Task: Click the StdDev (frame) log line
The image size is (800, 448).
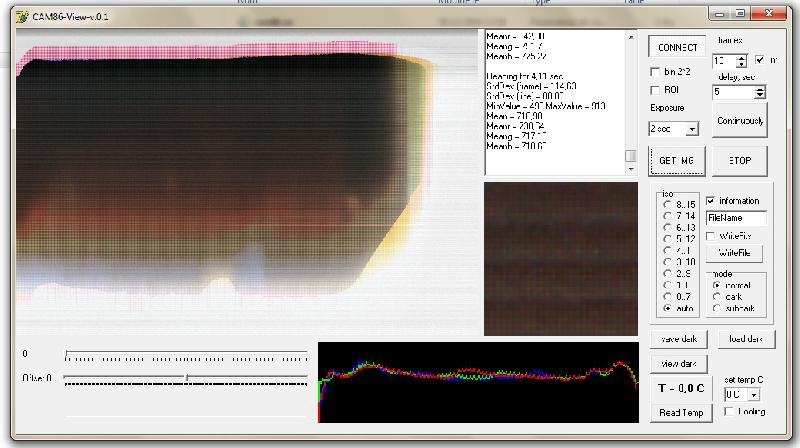Action: (531, 86)
